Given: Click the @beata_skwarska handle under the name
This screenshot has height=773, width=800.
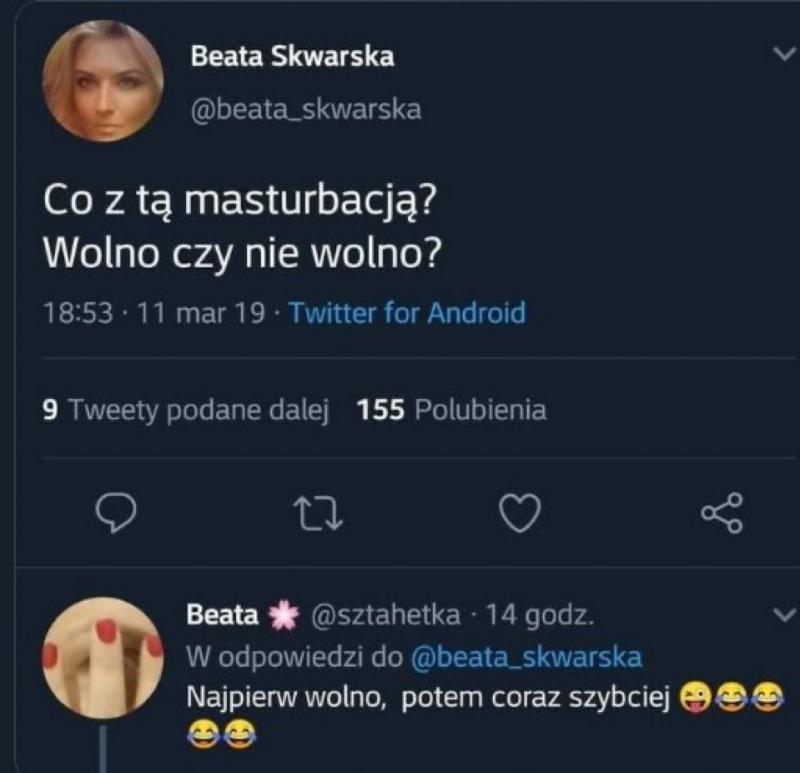Looking at the screenshot, I should point(306,109).
